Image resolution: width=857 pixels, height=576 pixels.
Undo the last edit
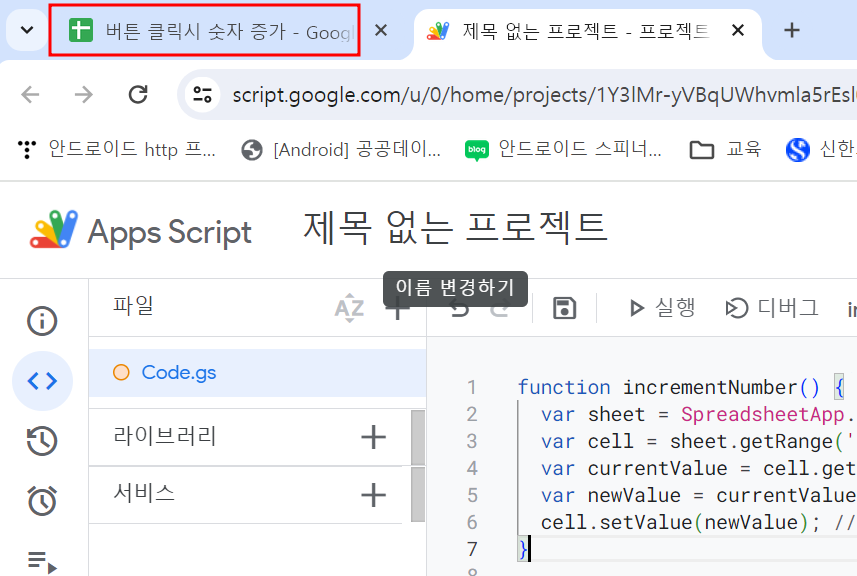coord(459,309)
